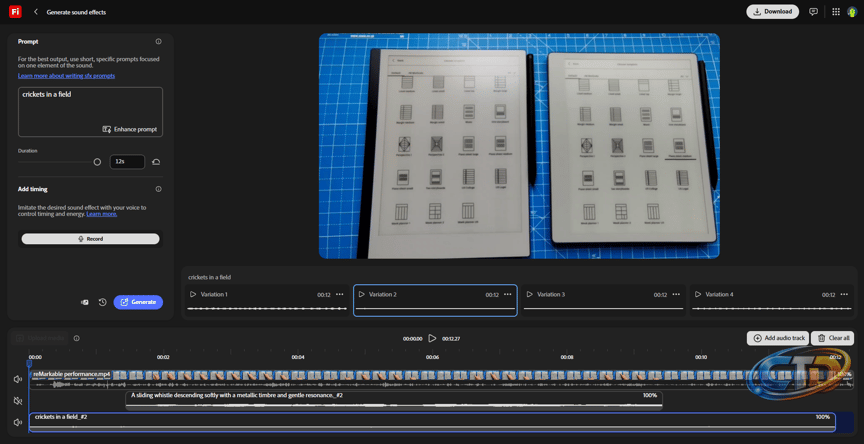Open the Adobe Firefly home logo
This screenshot has width=864, height=444.
click(x=15, y=12)
